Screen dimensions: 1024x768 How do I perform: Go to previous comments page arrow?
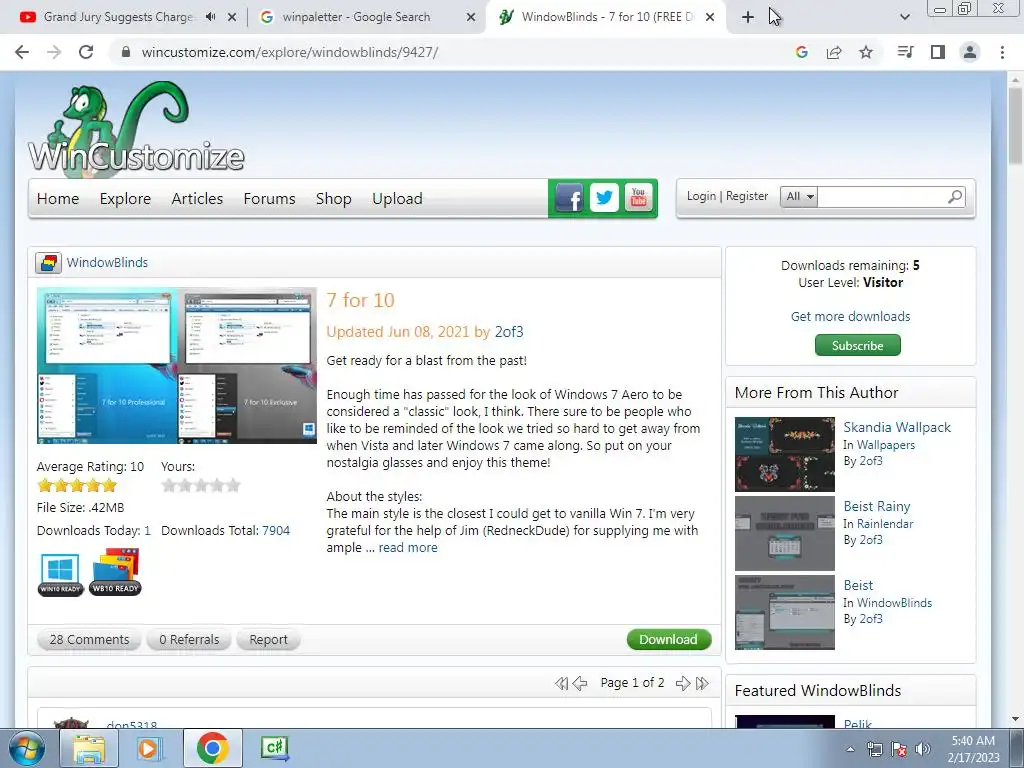point(580,683)
